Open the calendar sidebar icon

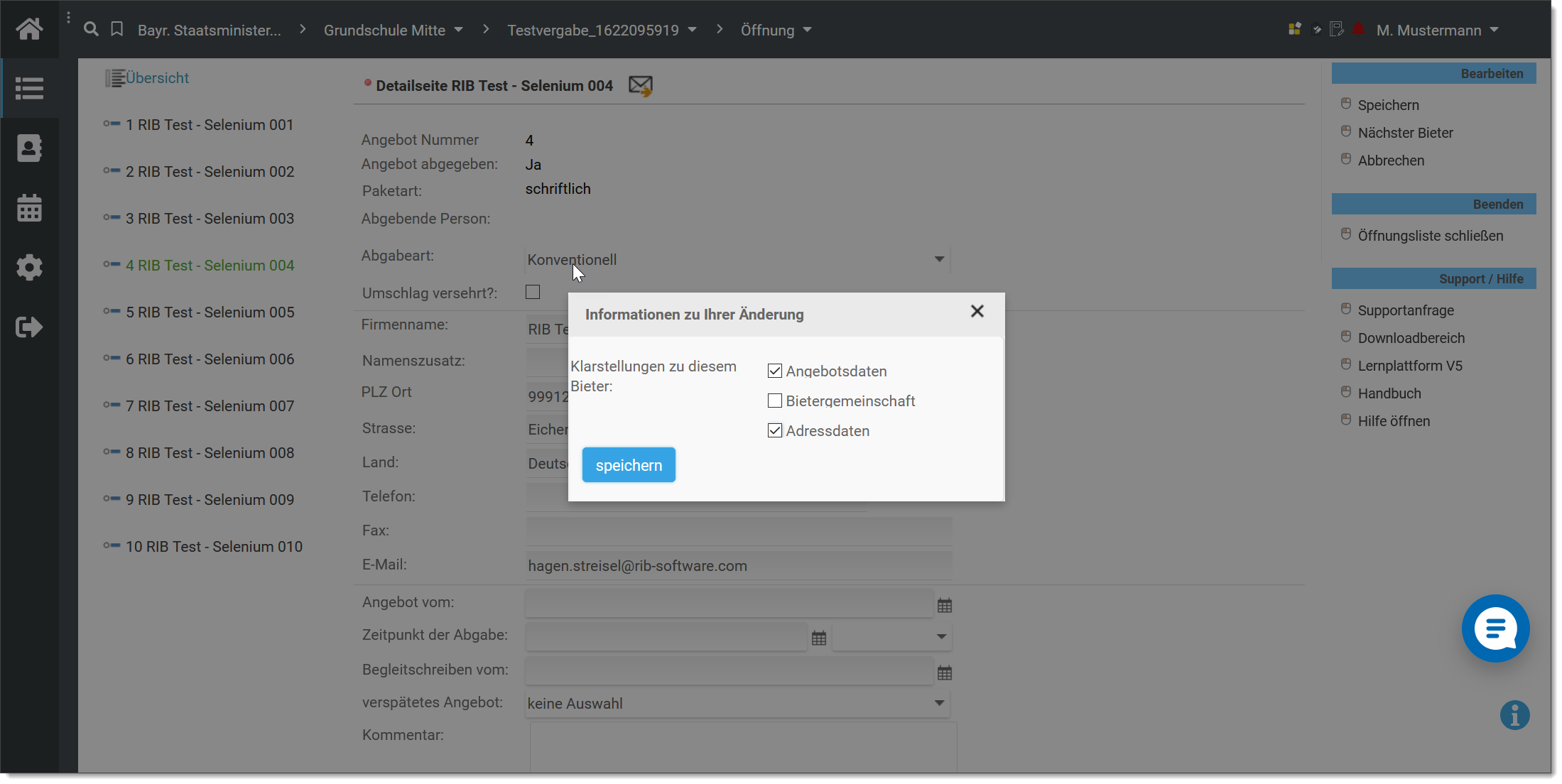pyautogui.click(x=29, y=208)
